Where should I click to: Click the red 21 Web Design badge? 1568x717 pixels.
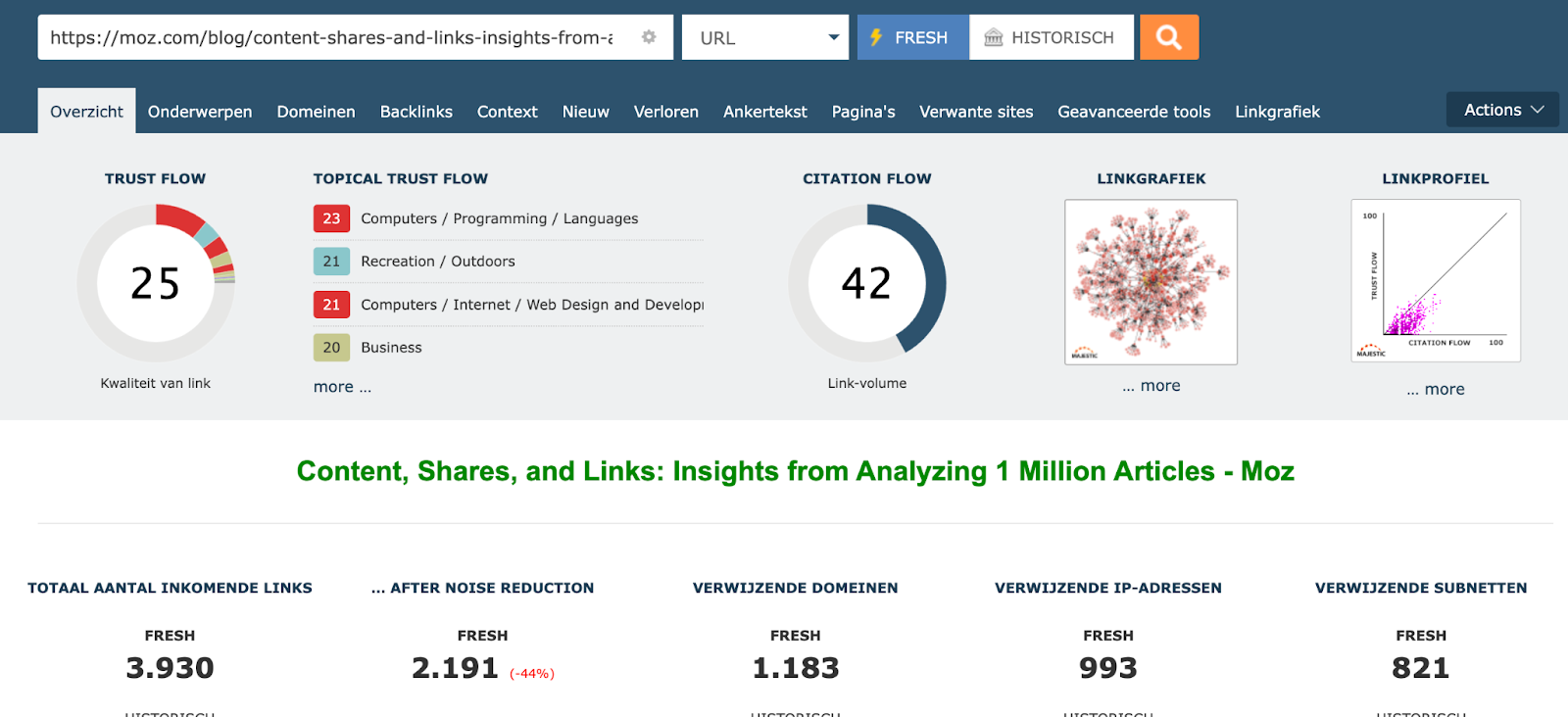coord(331,305)
